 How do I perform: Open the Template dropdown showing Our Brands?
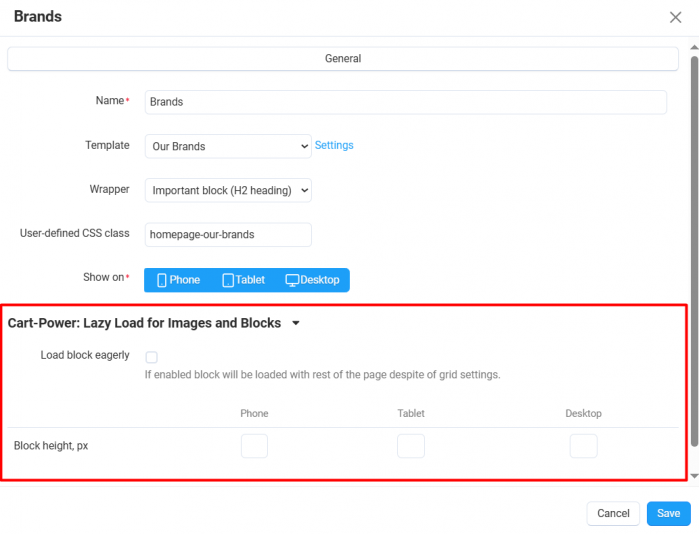point(228,146)
